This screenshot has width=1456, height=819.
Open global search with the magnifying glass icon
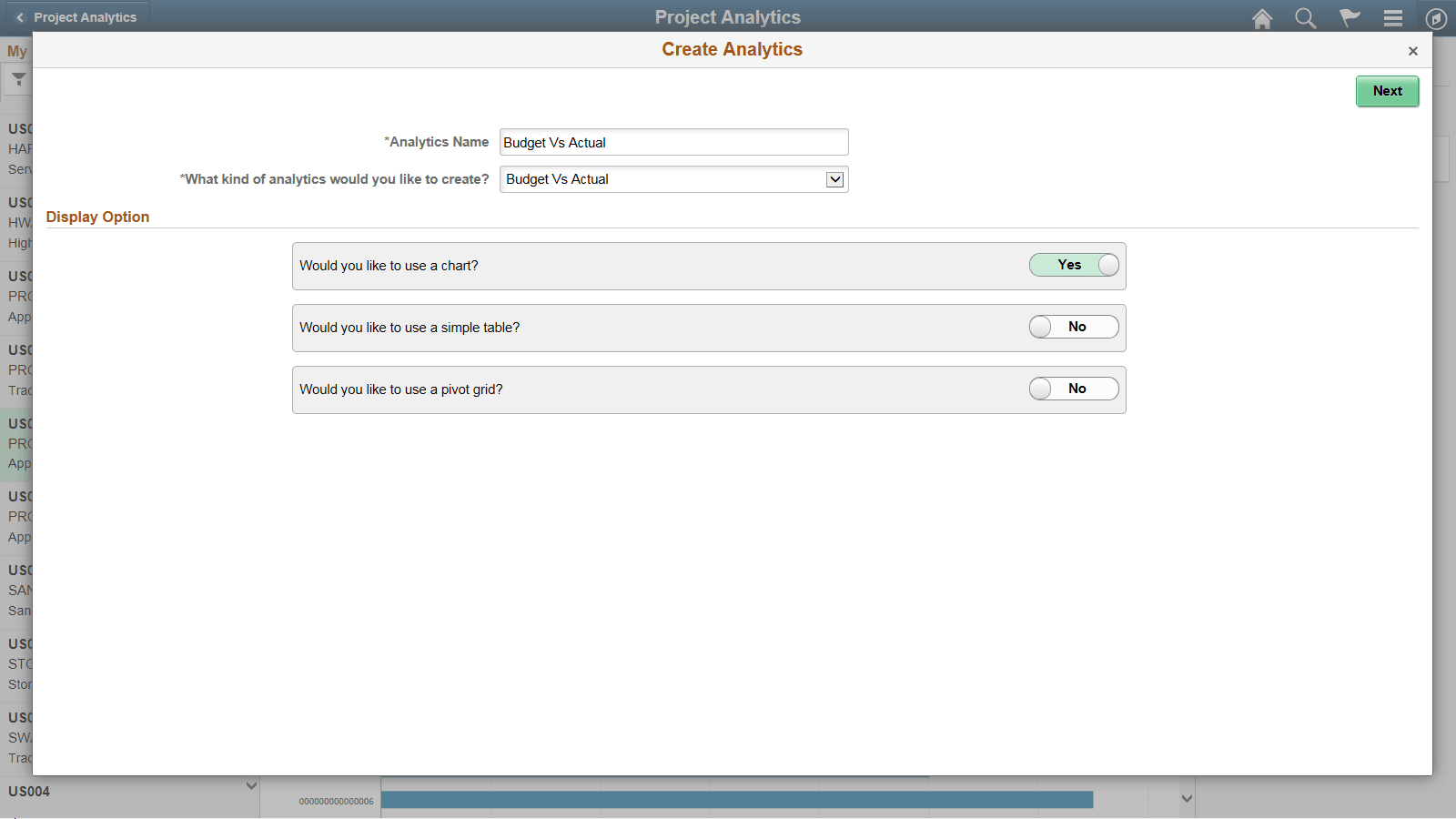pyautogui.click(x=1306, y=17)
